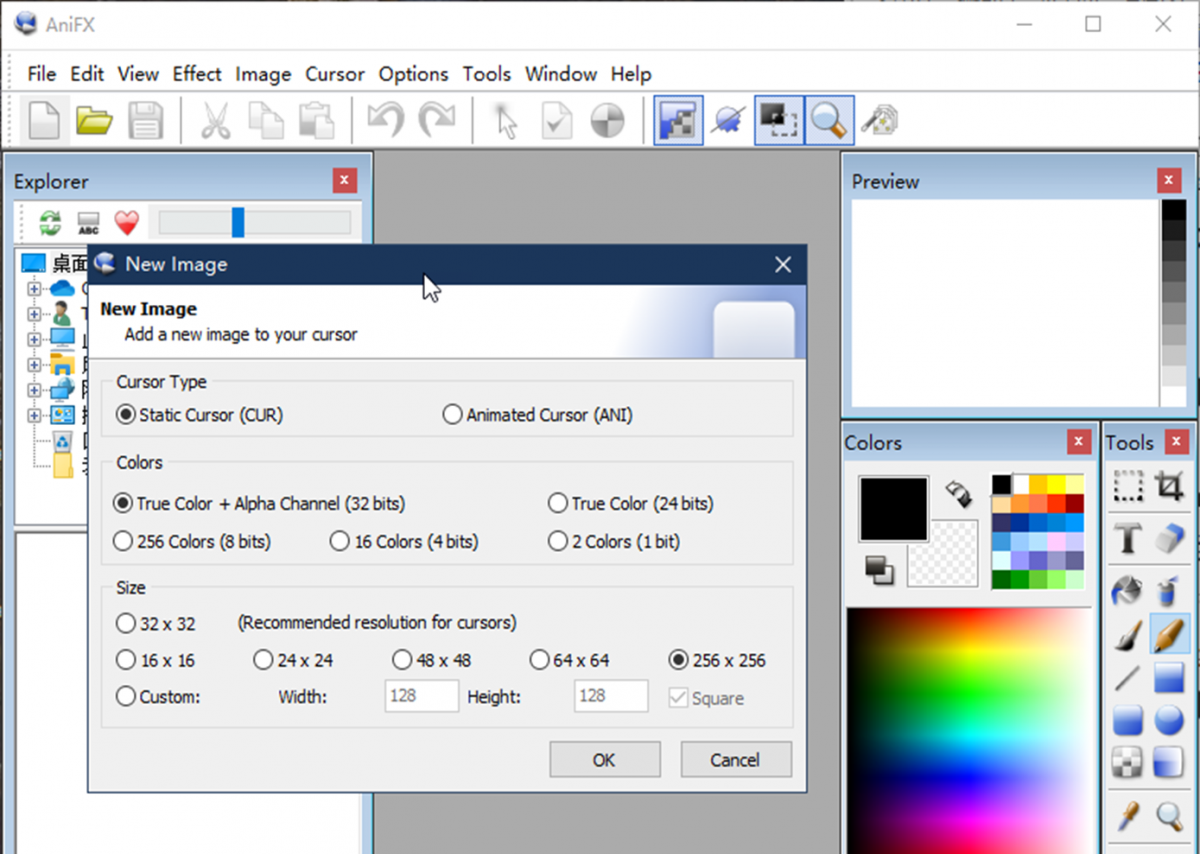Select the line tool
The height and width of the screenshot is (854, 1200).
tap(1128, 678)
